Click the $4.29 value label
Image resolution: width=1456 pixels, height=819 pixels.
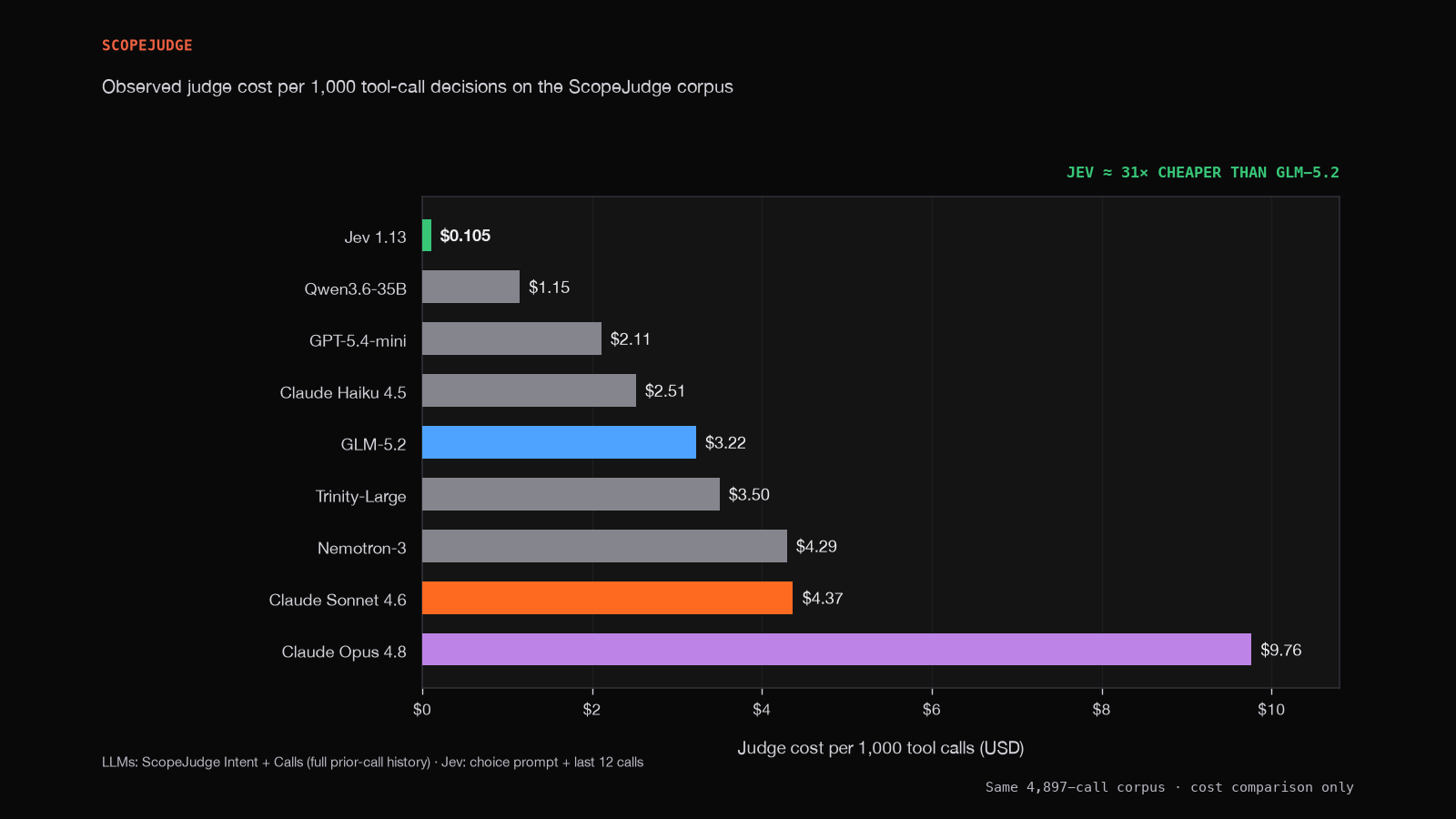point(816,547)
